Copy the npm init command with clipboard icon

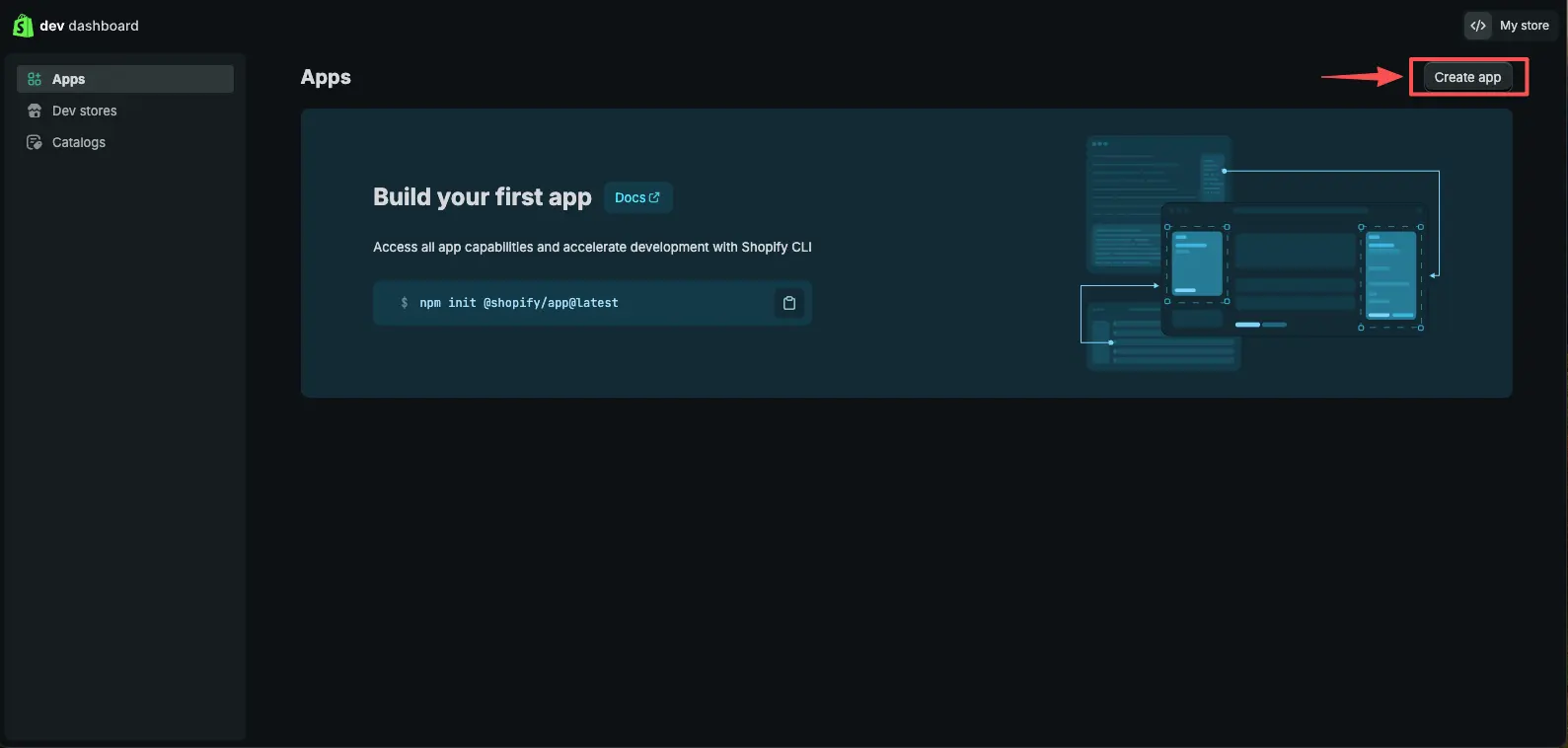[789, 303]
